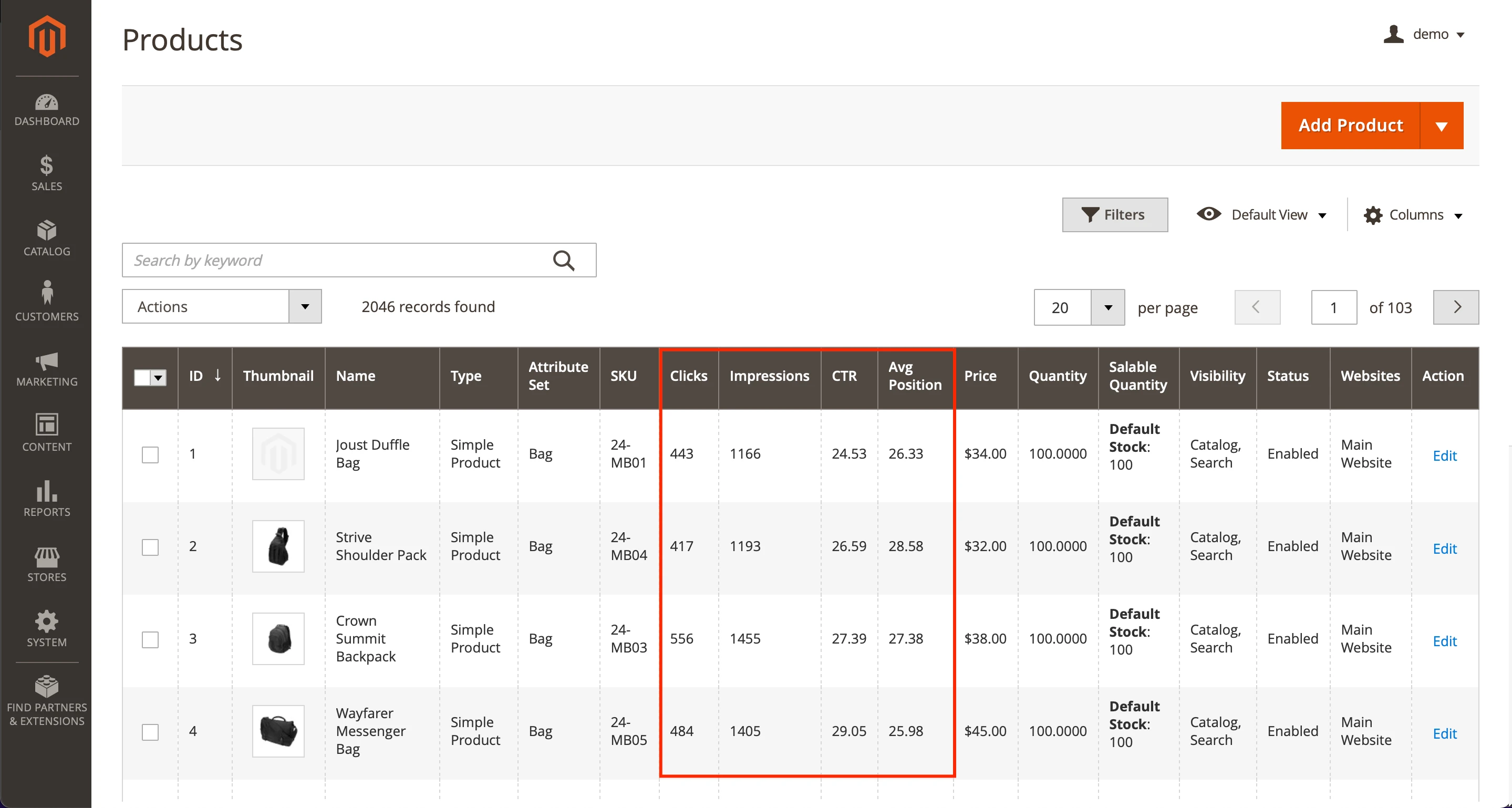Edit the Strive Shoulder Pack product
Image resolution: width=1512 pixels, height=808 pixels.
pos(1445,548)
